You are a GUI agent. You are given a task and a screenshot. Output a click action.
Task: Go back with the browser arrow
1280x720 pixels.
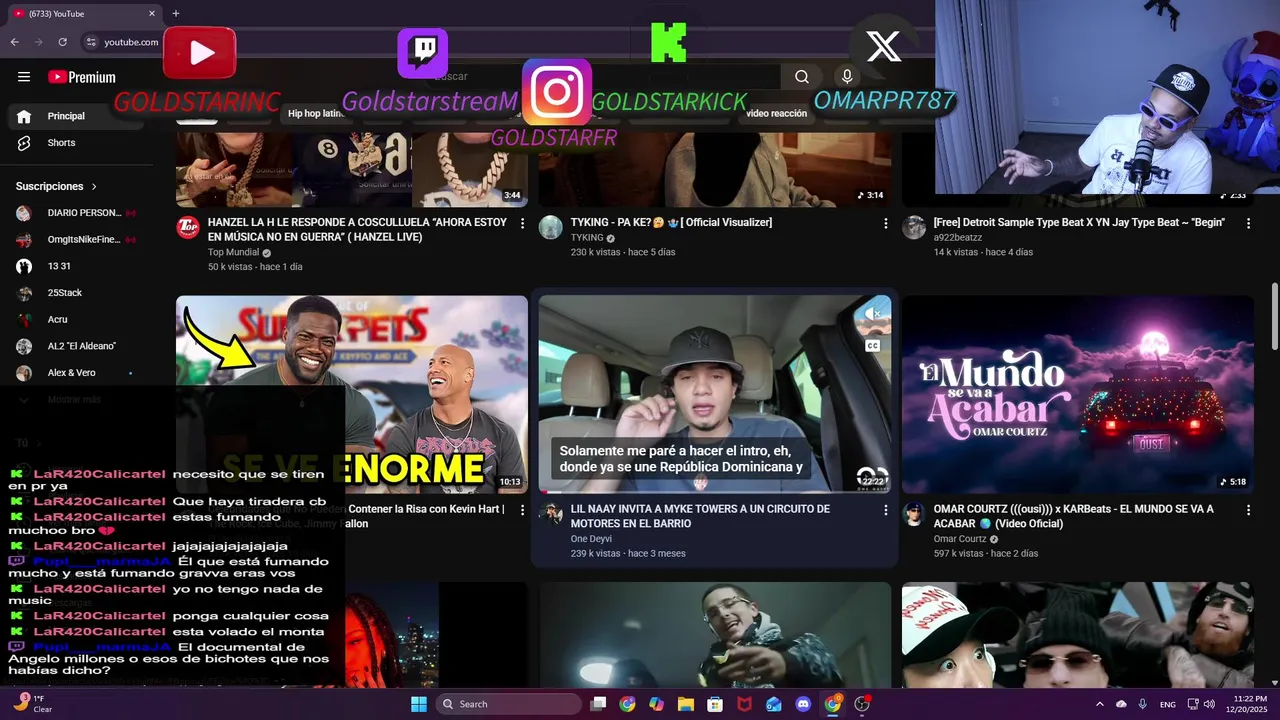click(15, 42)
